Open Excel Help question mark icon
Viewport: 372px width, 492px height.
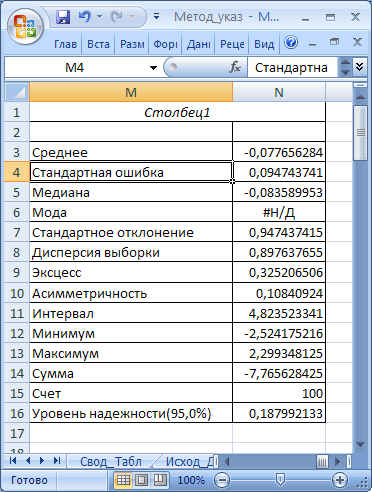[x=291, y=43]
